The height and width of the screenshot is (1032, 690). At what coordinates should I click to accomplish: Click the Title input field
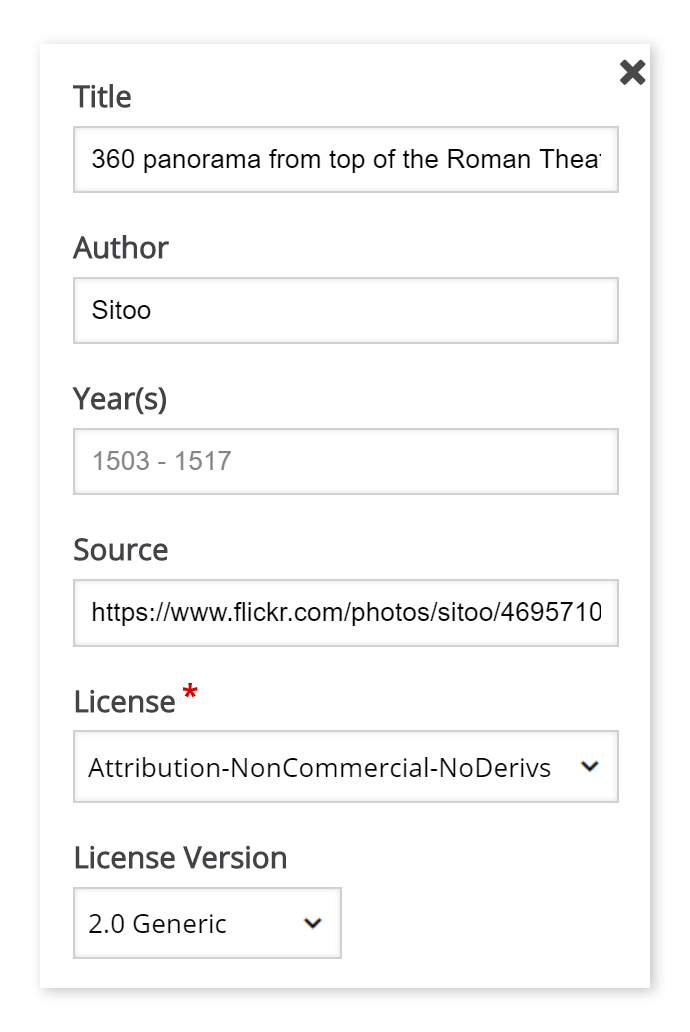click(346, 159)
